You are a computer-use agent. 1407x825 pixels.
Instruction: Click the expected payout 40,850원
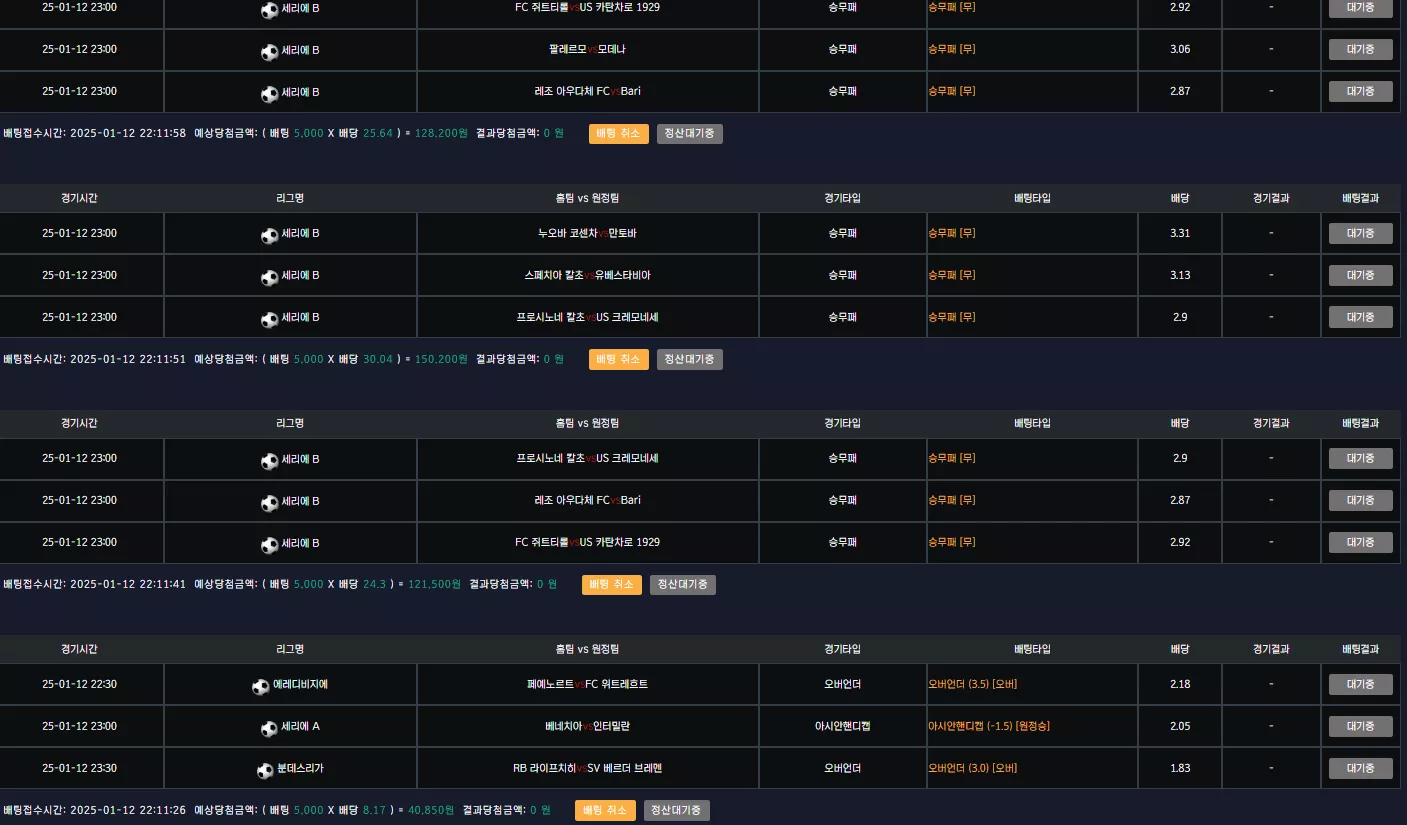pos(431,810)
